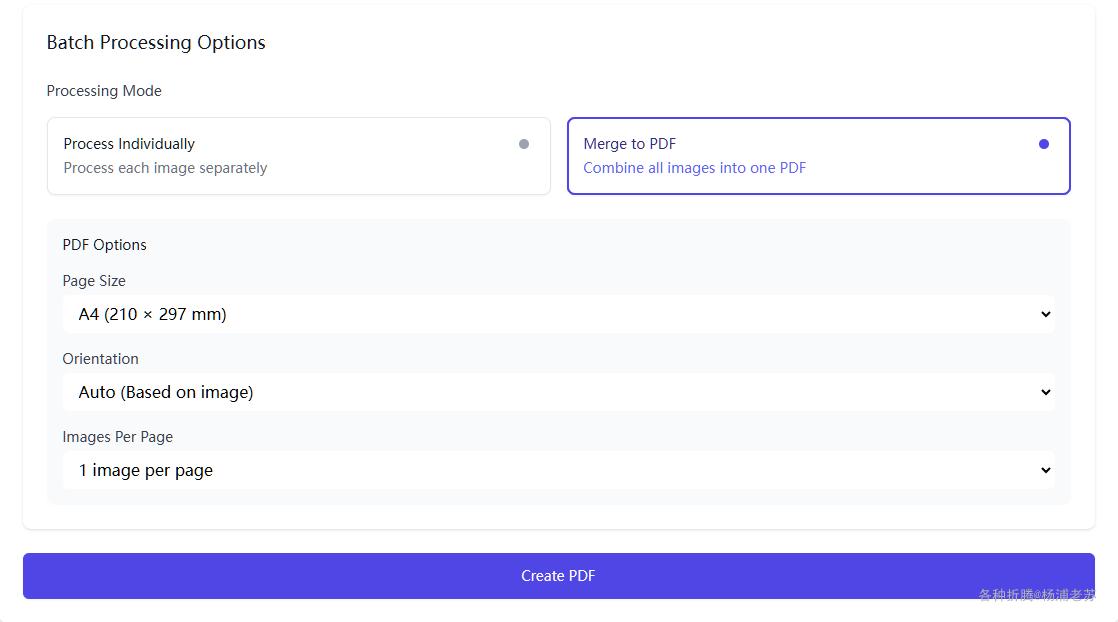The height and width of the screenshot is (622, 1118).
Task: Click the Batch Processing Options title
Action: pyautogui.click(x=156, y=43)
